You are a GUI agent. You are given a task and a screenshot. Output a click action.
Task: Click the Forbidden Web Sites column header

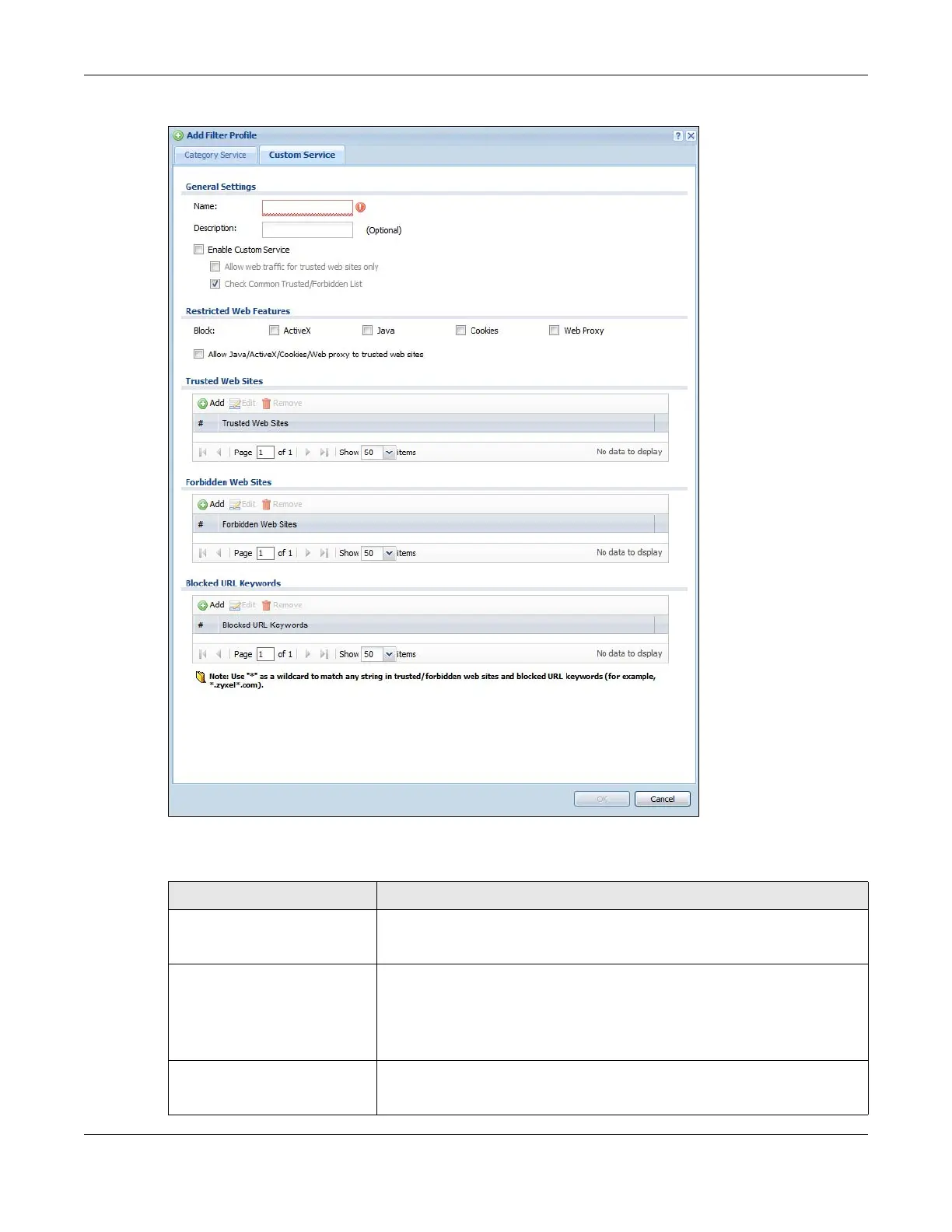pyautogui.click(x=436, y=524)
